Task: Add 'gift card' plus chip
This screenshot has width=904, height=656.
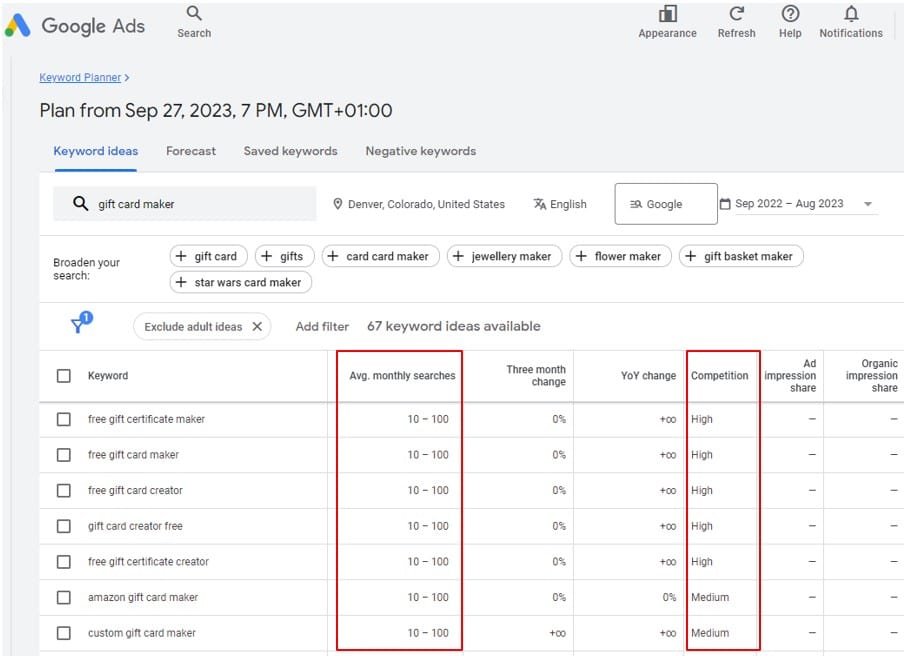Action: [x=208, y=257]
